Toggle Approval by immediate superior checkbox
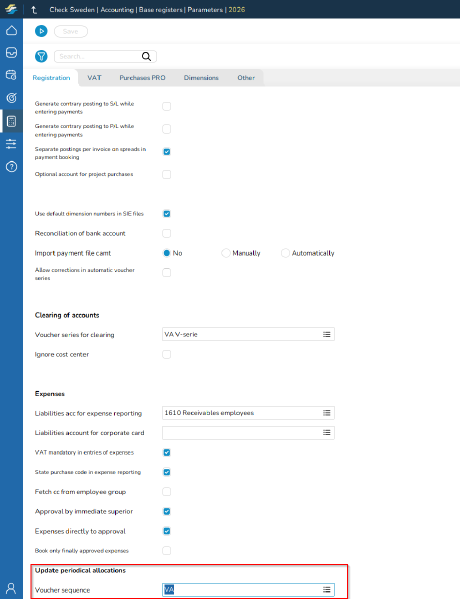The image size is (460, 599). coord(167,512)
